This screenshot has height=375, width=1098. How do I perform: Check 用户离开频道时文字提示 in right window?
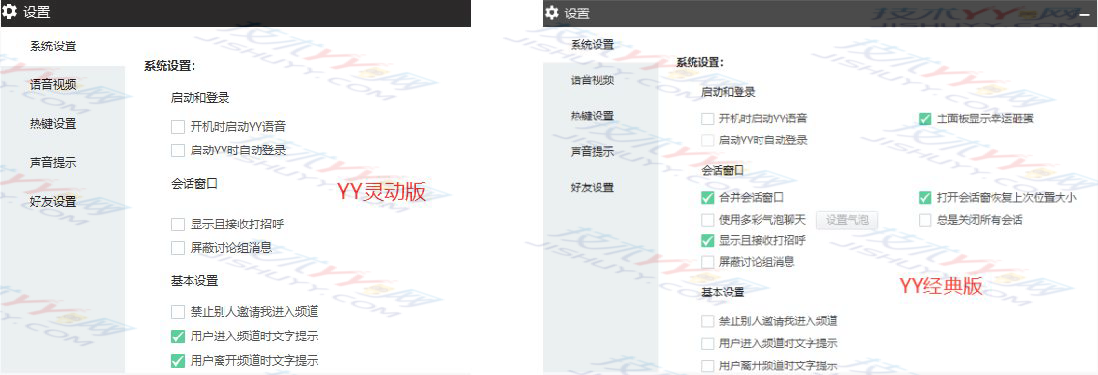pyautogui.click(x=707, y=365)
